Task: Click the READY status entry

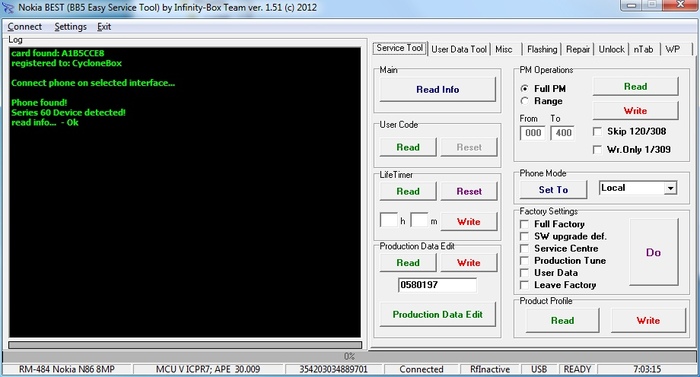Action: (577, 369)
